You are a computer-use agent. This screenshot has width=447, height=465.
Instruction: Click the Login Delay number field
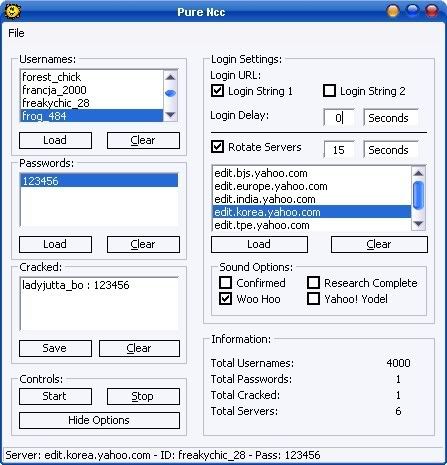[x=339, y=118]
